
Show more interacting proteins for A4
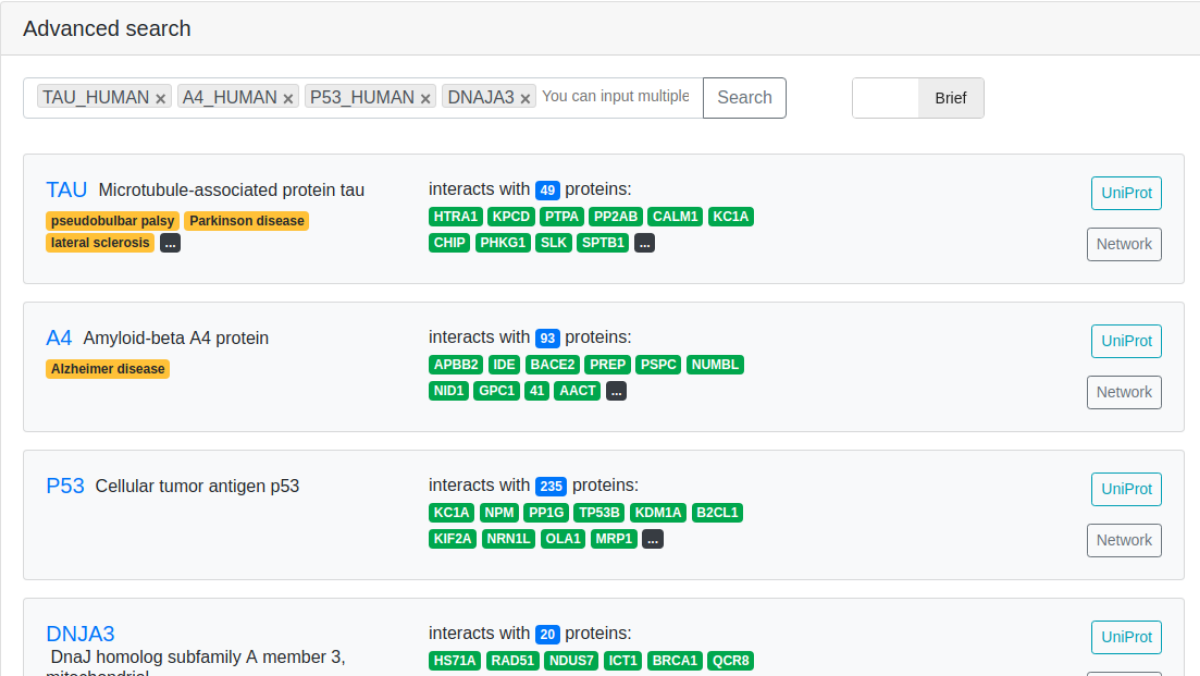point(616,391)
